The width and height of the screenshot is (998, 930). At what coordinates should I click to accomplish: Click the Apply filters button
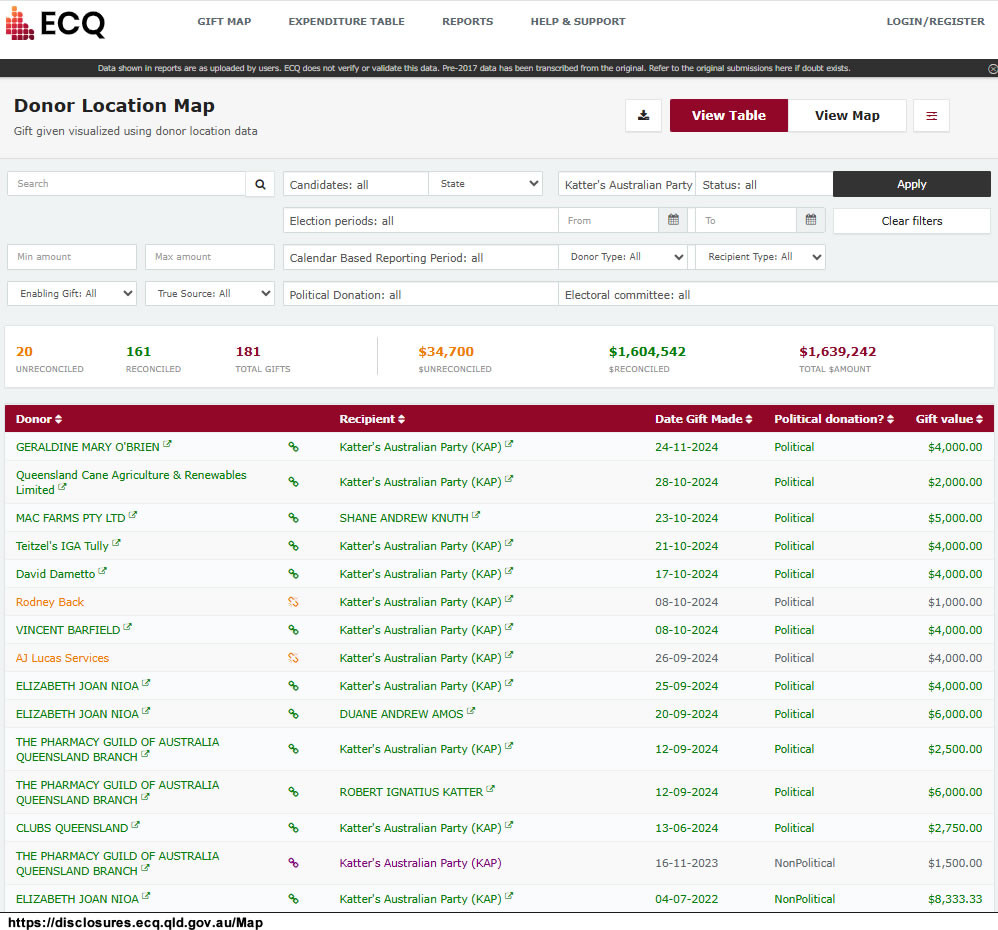[911, 184]
